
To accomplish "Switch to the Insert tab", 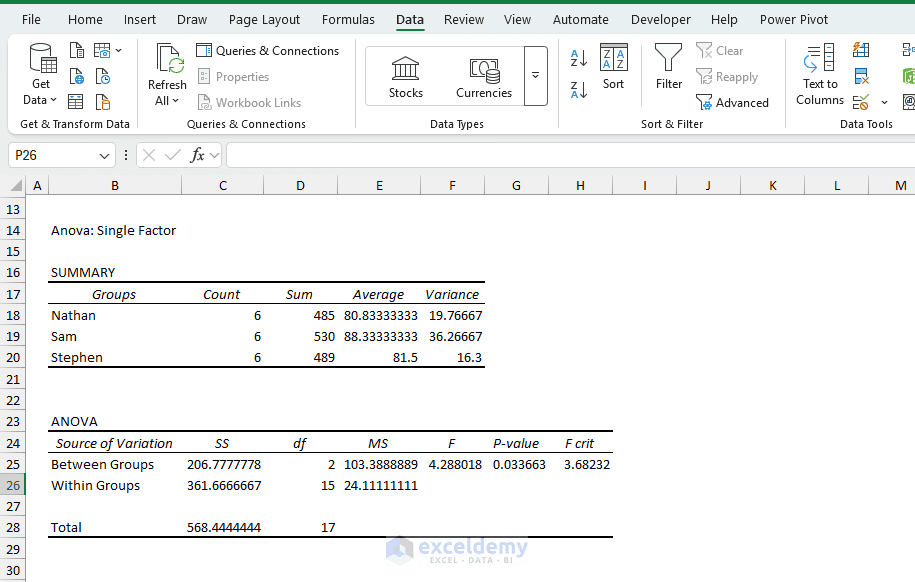I will 139,20.
